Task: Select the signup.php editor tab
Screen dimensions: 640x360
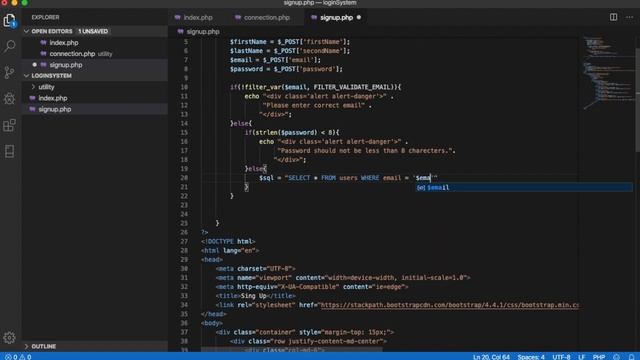Action: coord(336,18)
